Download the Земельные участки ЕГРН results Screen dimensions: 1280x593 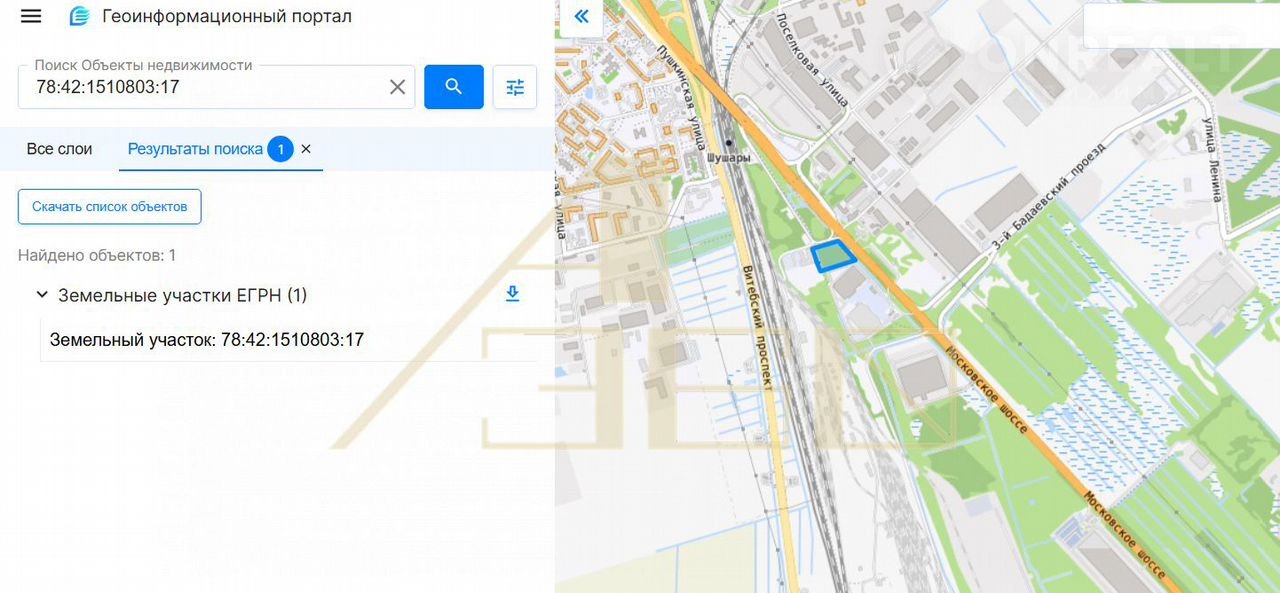pyautogui.click(x=512, y=294)
